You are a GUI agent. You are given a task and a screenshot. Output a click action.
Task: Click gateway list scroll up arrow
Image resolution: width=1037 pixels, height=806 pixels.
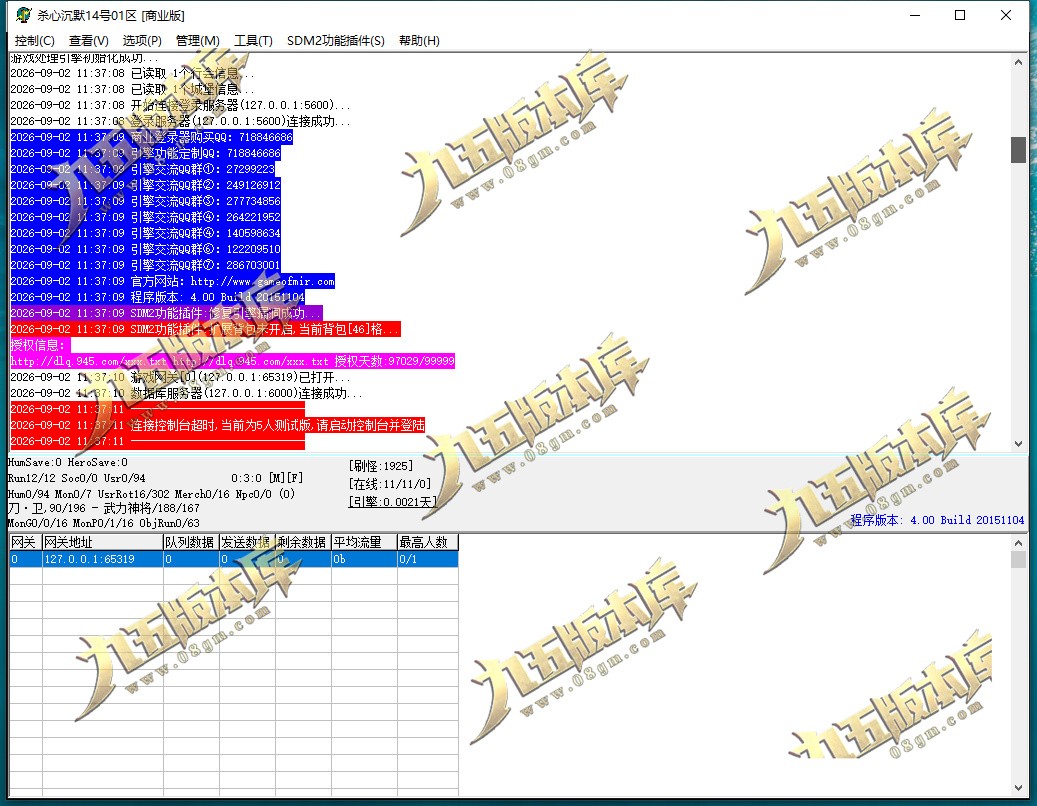point(1018,543)
